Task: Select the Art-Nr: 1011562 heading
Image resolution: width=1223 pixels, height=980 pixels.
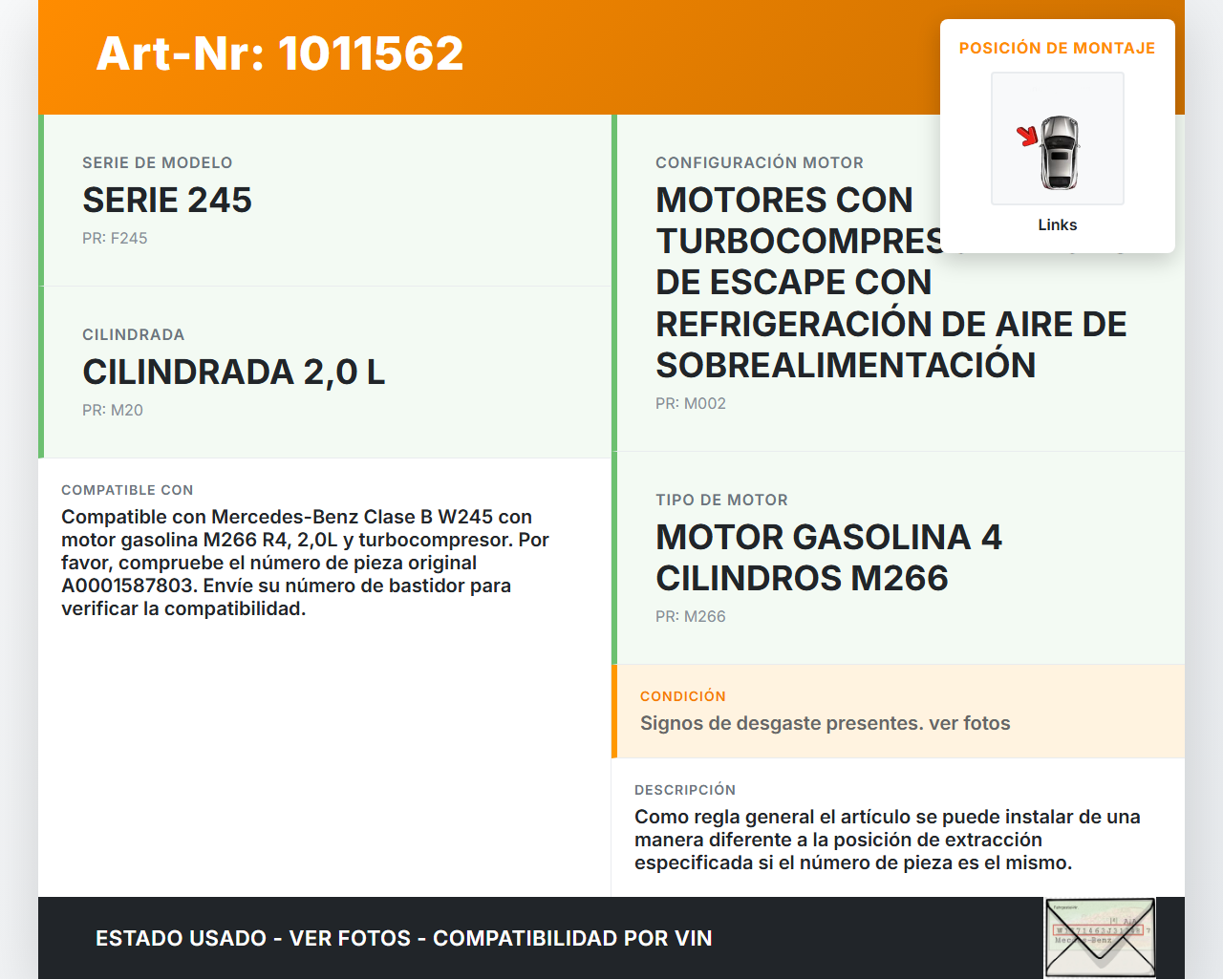Action: click(280, 53)
